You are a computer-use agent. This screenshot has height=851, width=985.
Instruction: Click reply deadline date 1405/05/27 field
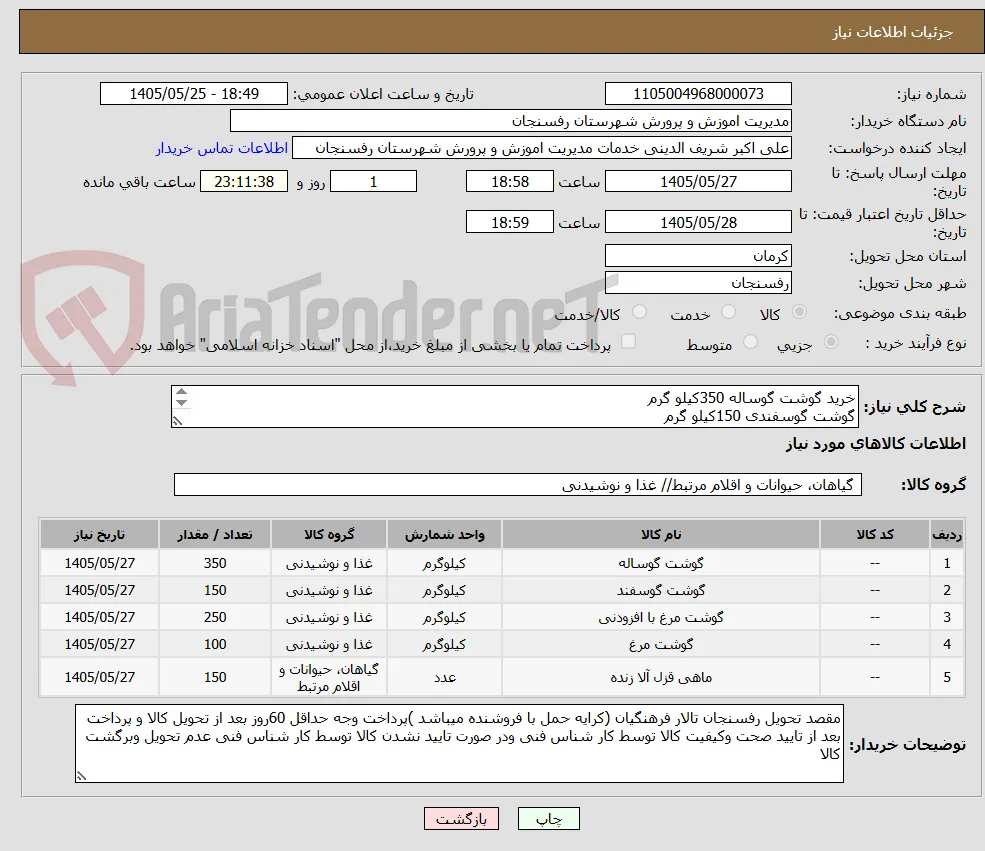click(698, 182)
